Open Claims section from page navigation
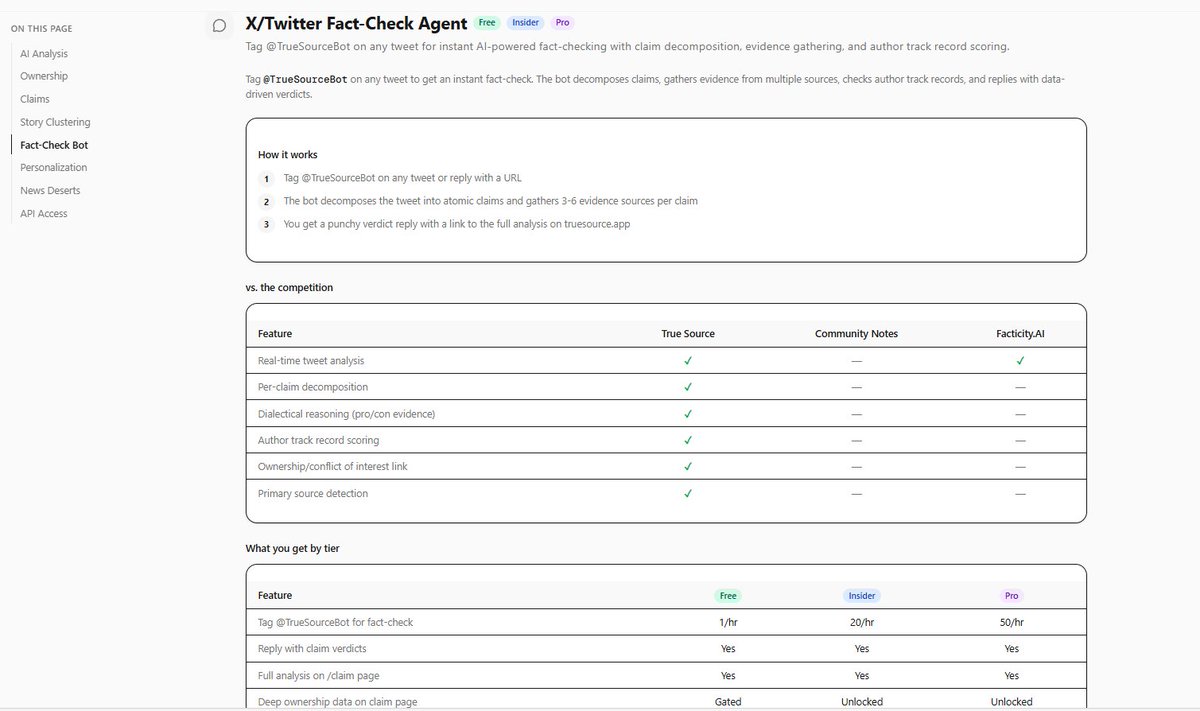 pyautogui.click(x=35, y=99)
